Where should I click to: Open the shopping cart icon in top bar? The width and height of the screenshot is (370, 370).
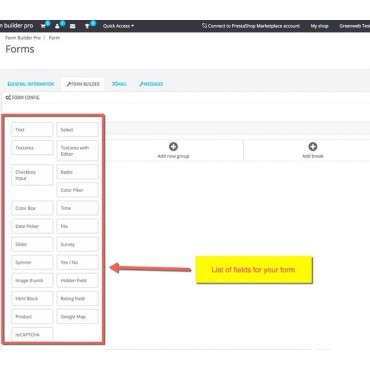[x=43, y=26]
